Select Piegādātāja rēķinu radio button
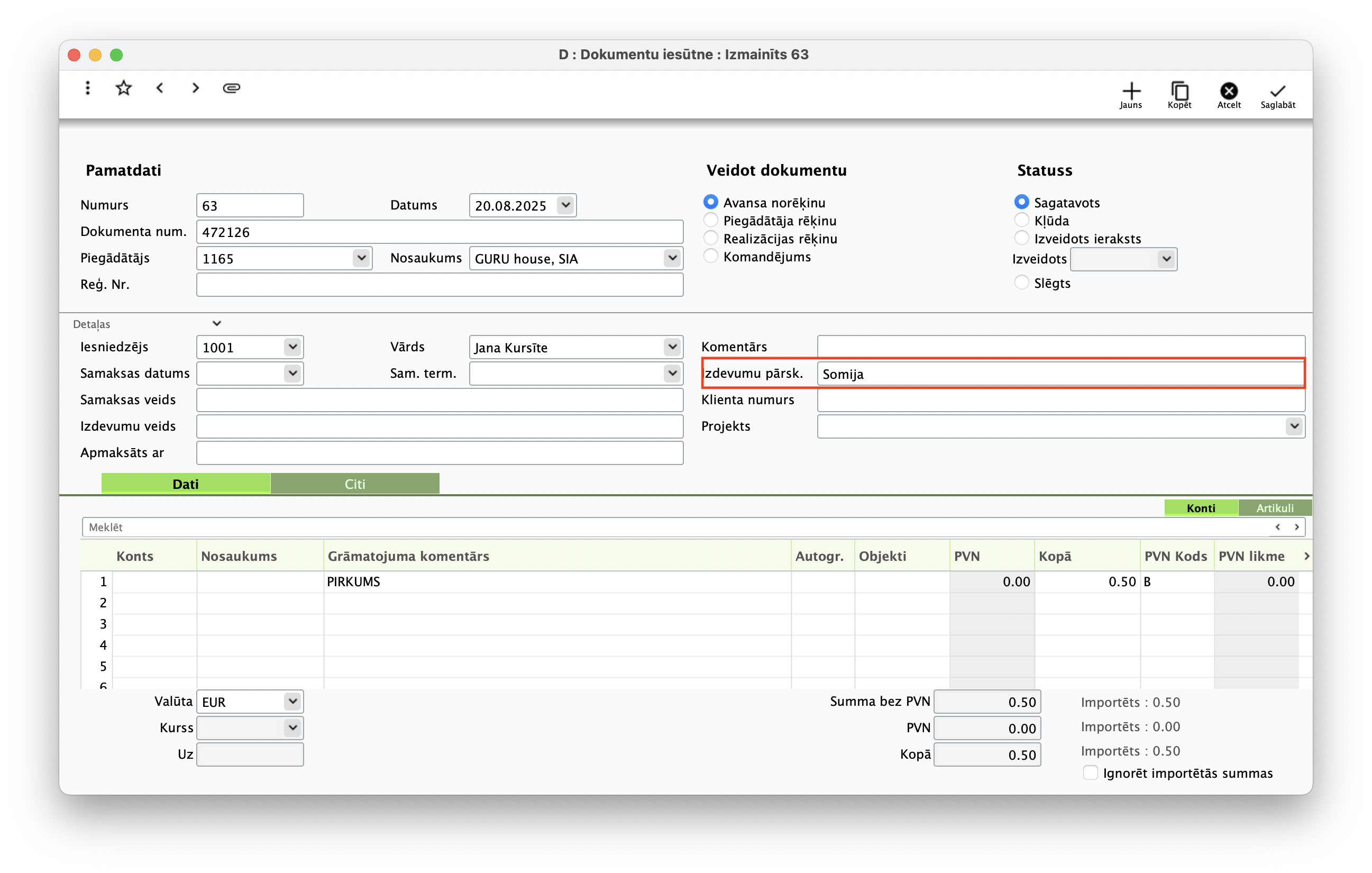The width and height of the screenshot is (1372, 873). pyautogui.click(x=710, y=220)
